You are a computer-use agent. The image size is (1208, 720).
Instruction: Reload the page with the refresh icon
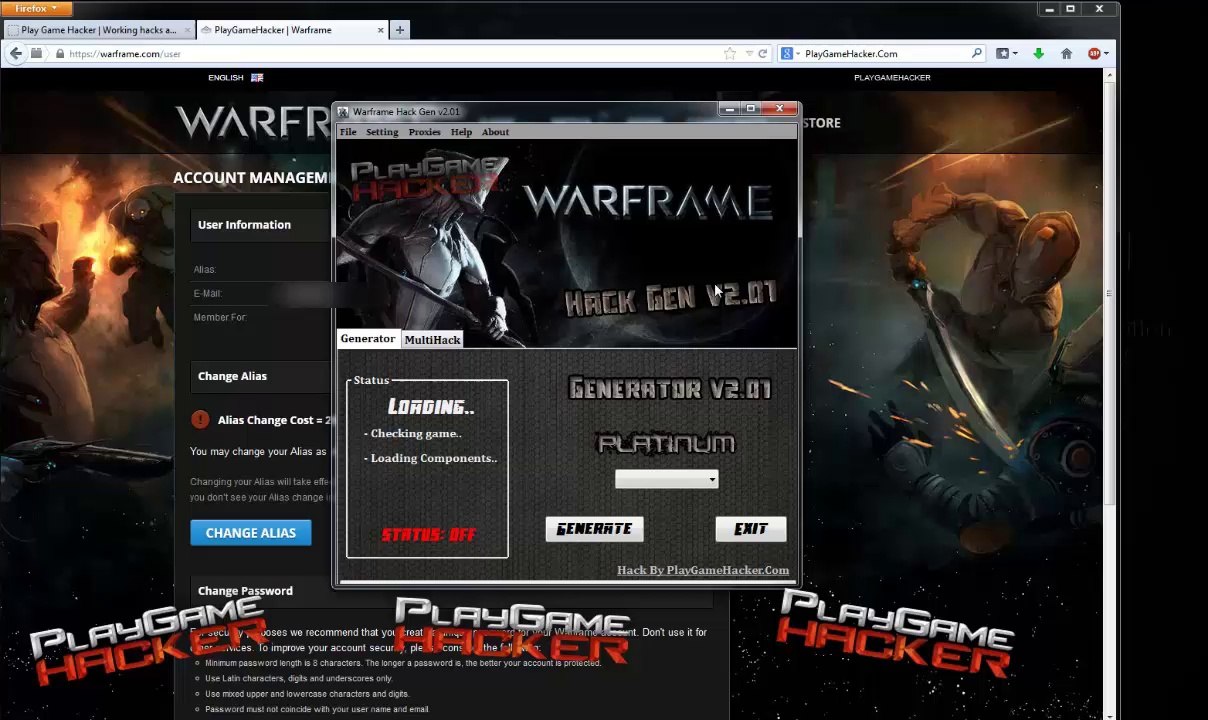[762, 54]
